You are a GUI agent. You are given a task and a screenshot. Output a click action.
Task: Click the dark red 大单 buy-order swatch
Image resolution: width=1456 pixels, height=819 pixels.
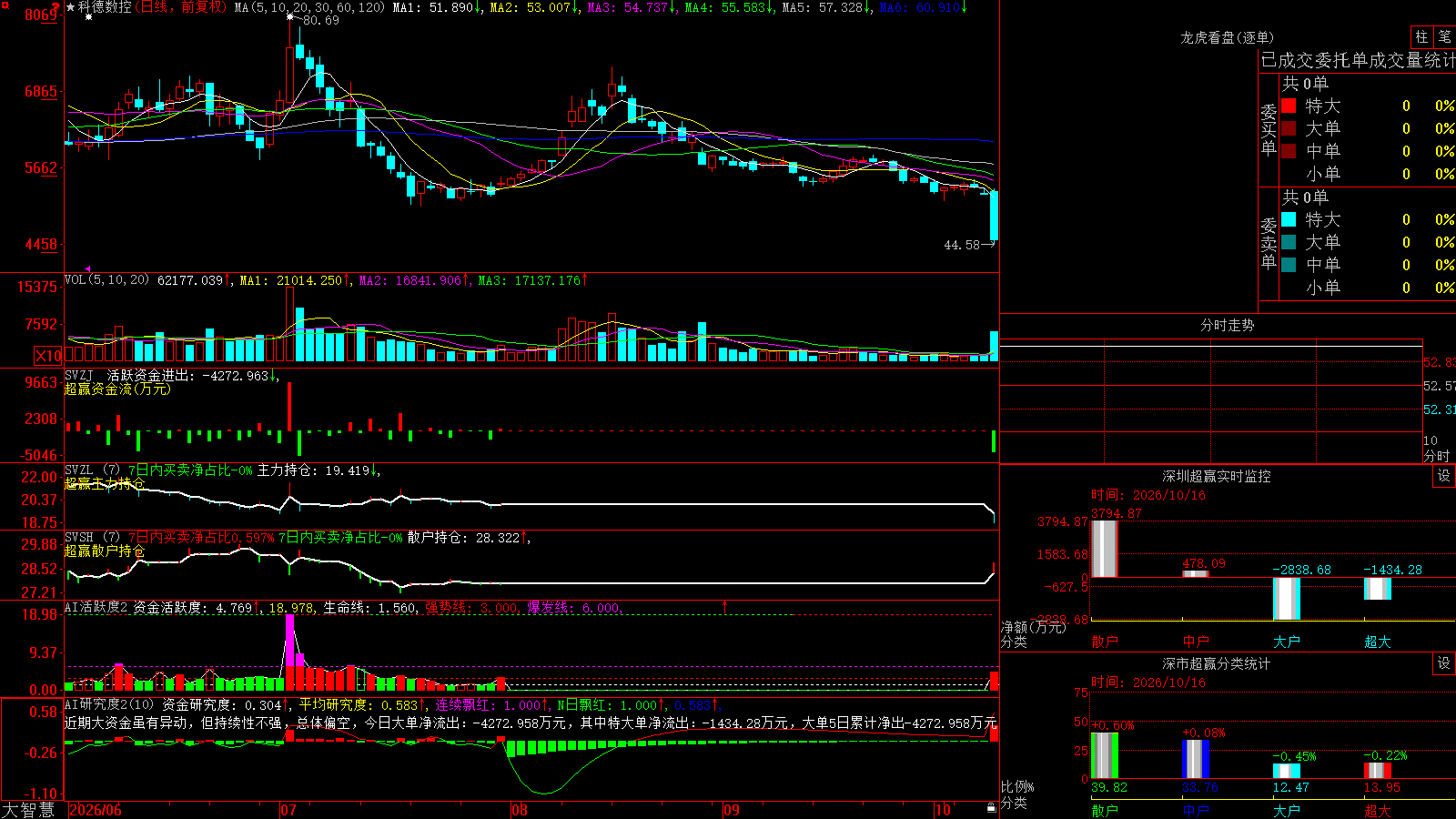tap(1289, 128)
